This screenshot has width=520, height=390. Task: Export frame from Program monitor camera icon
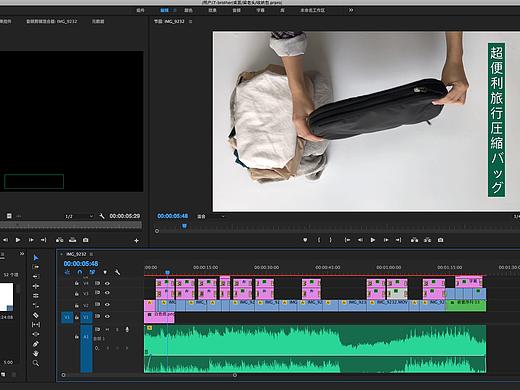(440, 240)
